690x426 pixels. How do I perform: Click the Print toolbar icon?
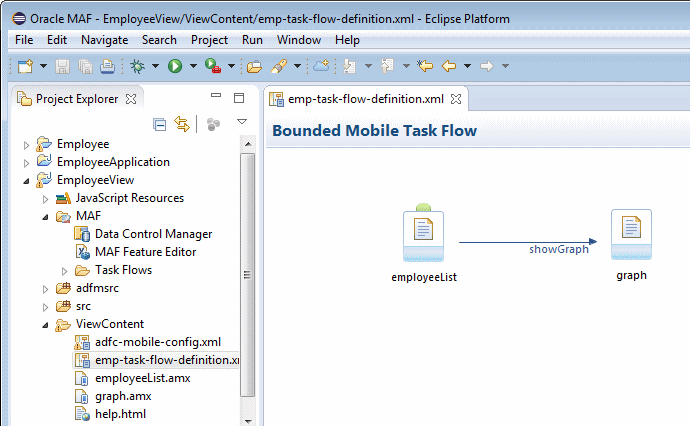107,66
